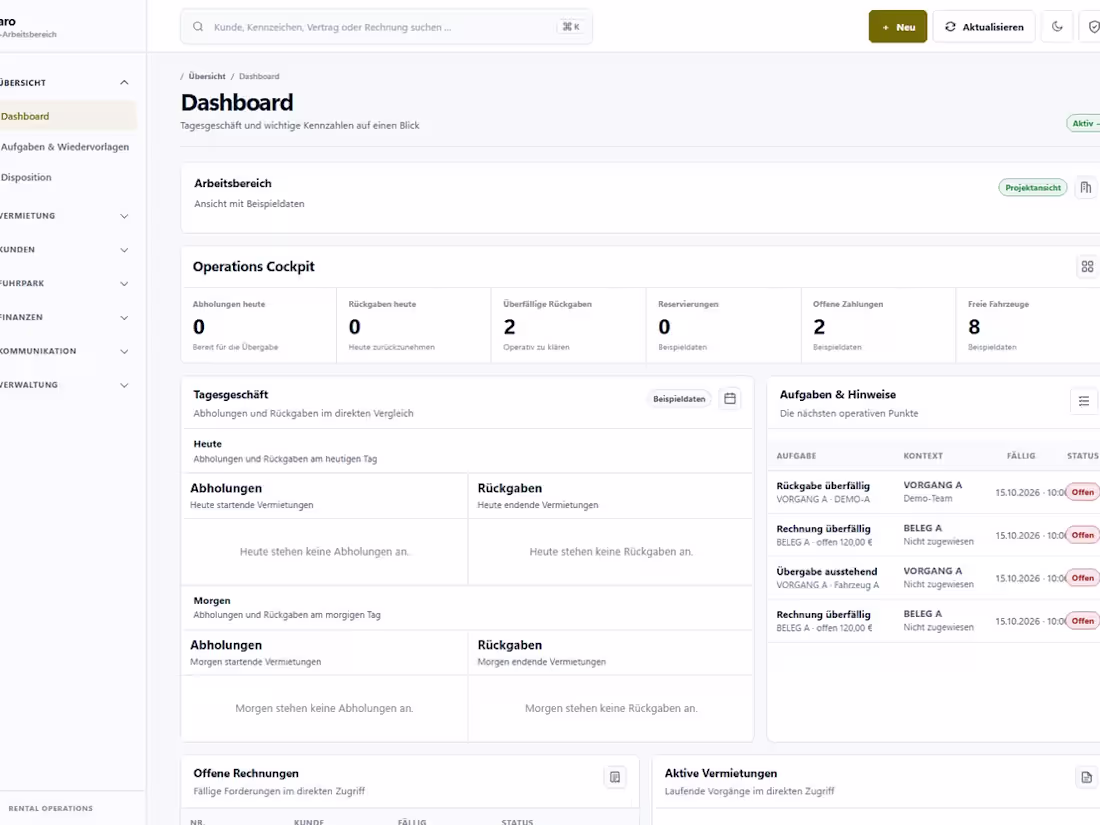The width and height of the screenshot is (1100, 825).
Task: Click Offen status of Rückgabe überfällig
Action: coord(1082,492)
